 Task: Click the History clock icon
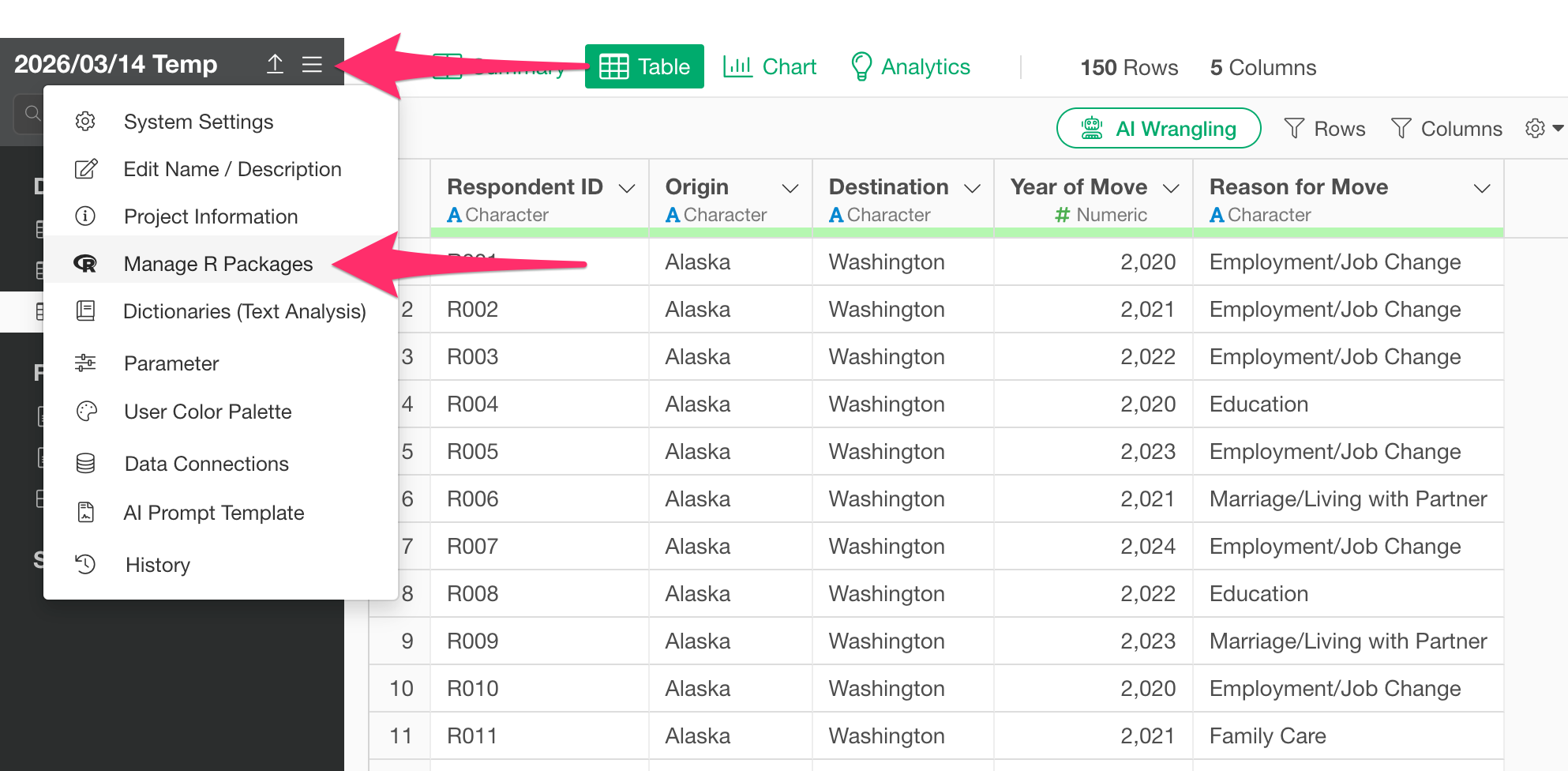click(x=85, y=564)
